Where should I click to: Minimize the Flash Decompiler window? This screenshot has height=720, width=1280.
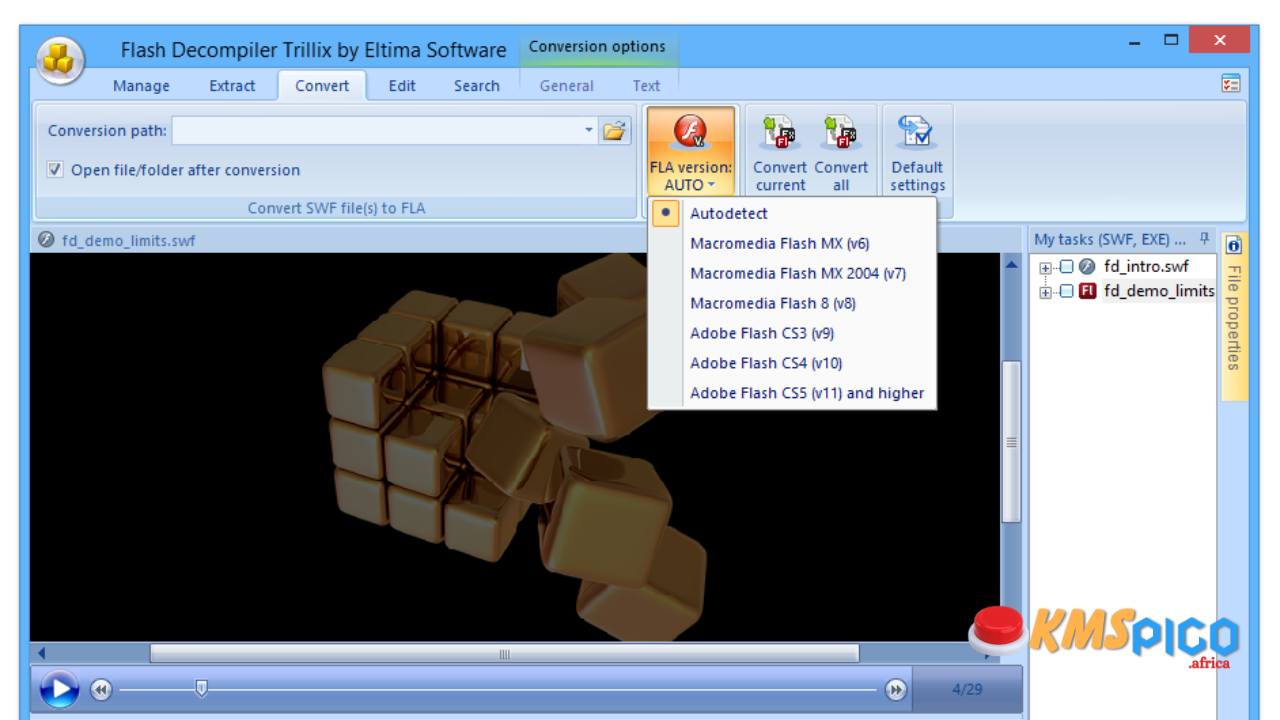(1135, 41)
